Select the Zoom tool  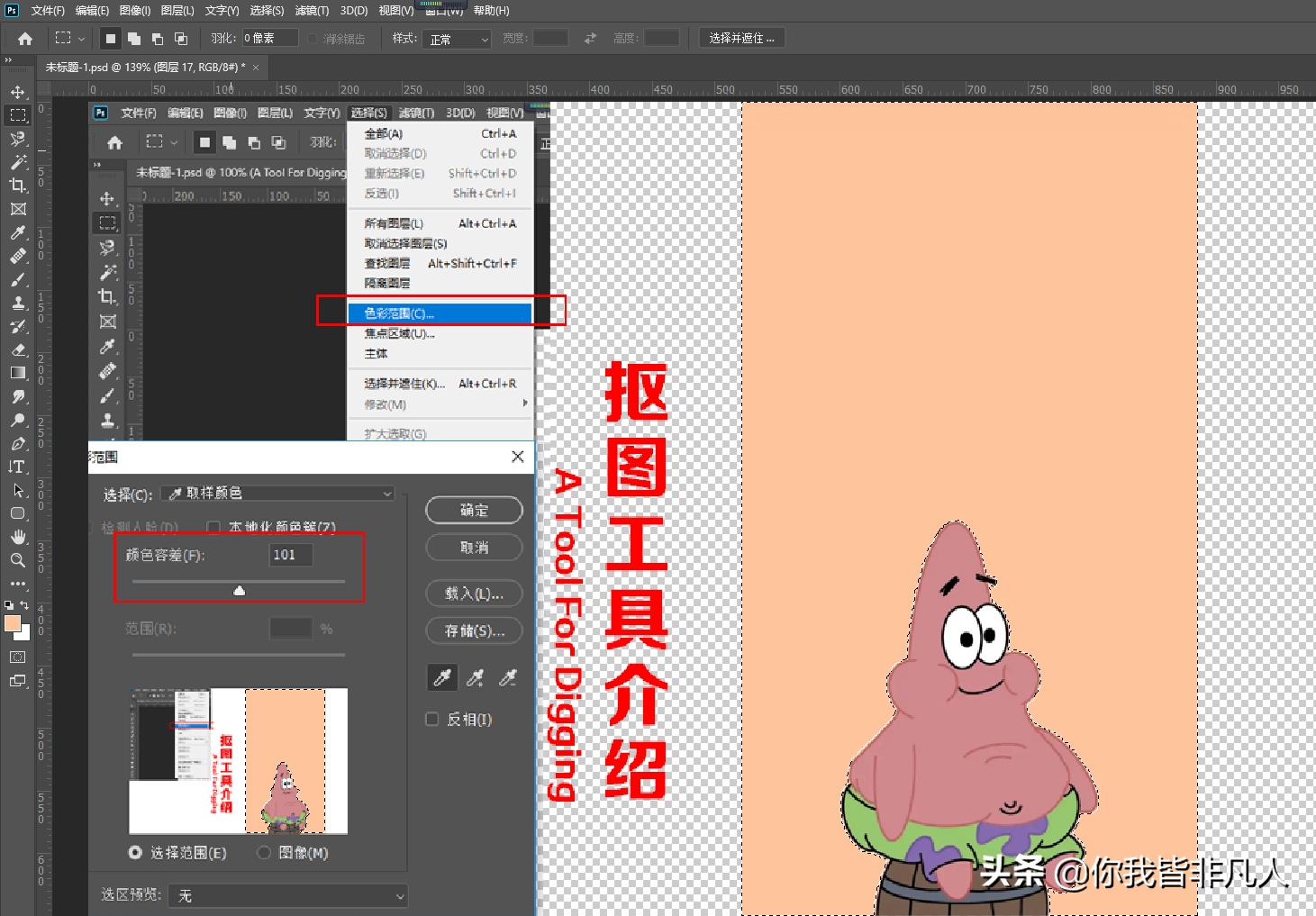(18, 560)
